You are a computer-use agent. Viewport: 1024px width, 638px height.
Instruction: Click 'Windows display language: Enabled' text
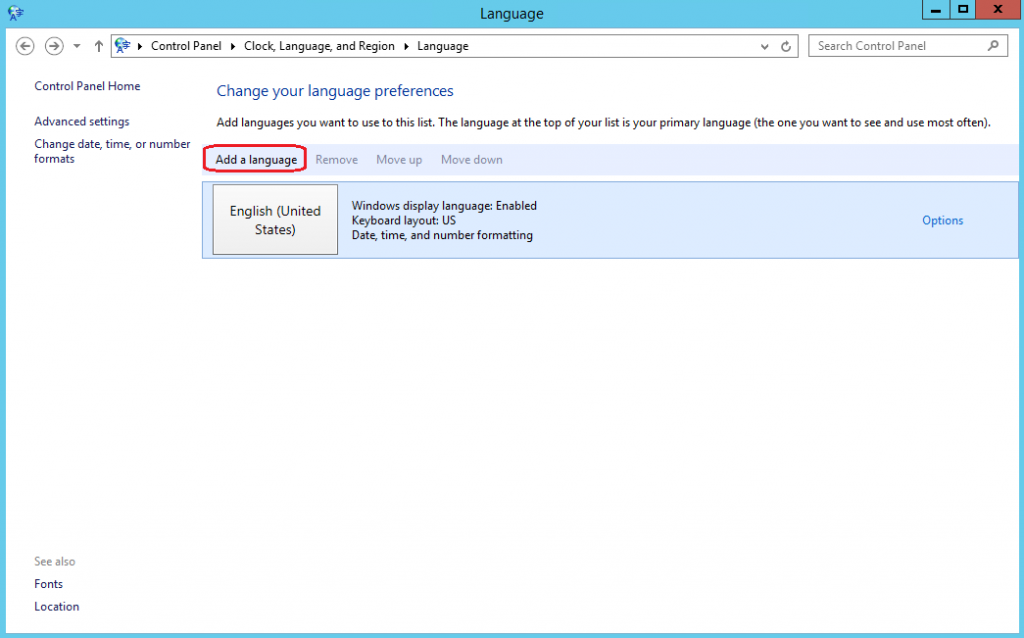point(444,206)
